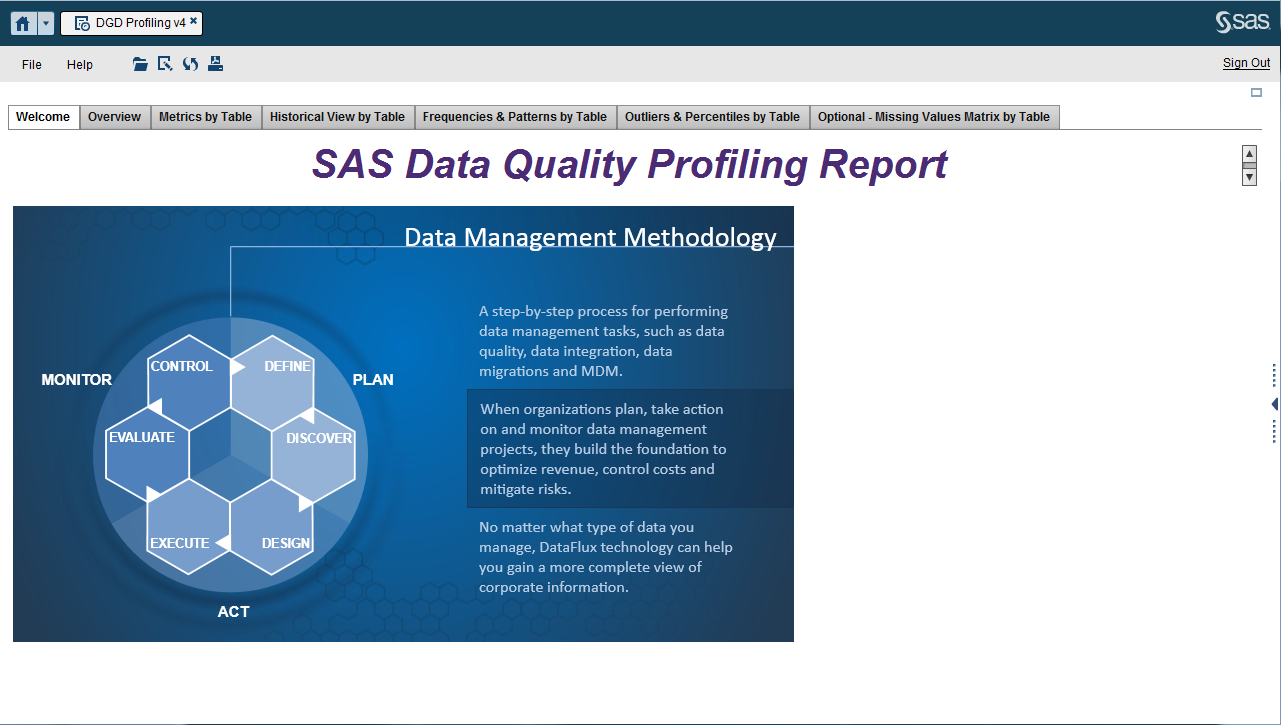The image size is (1281, 725).
Task: Collapse the right panel with the arrow handle
Action: [x=1274, y=404]
